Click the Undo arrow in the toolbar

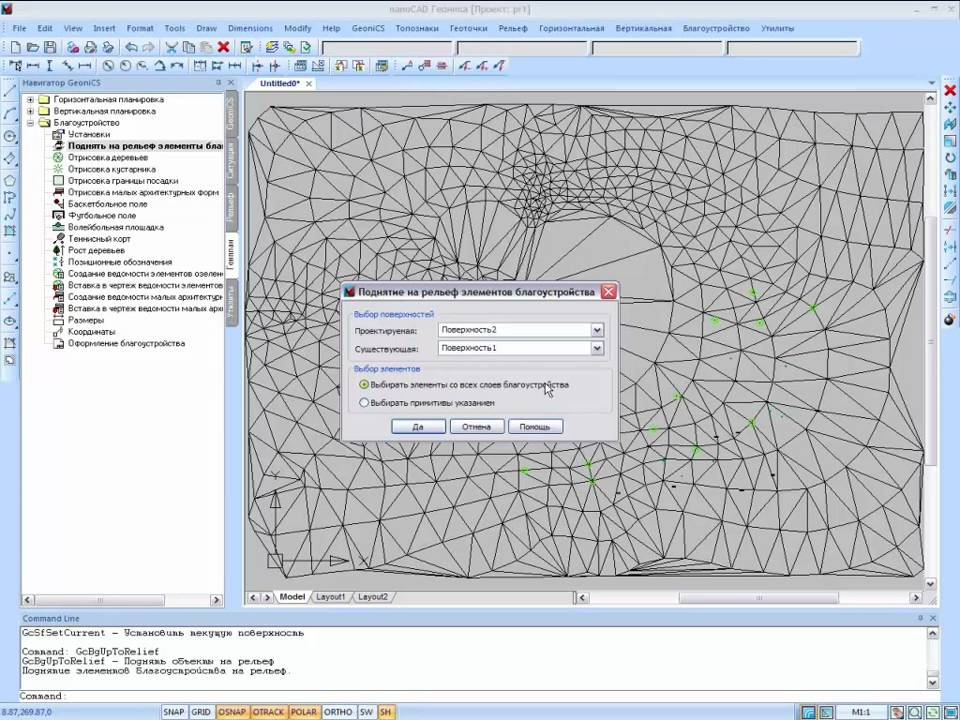131,47
